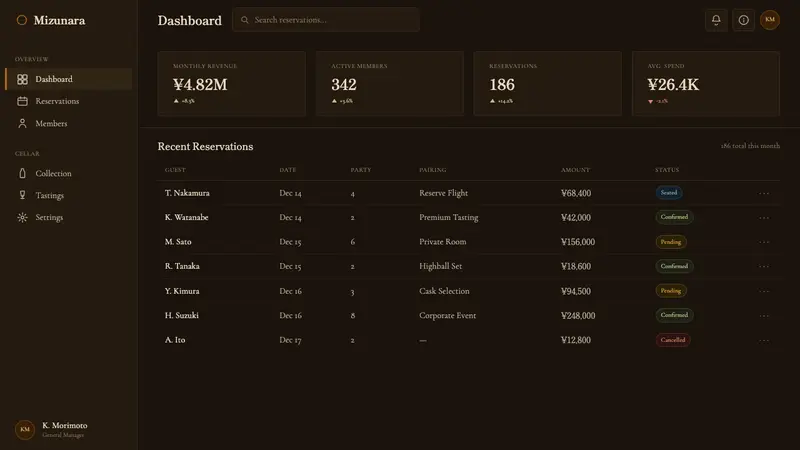Click the Tastings glass icon
The height and width of the screenshot is (450, 800).
[22, 195]
